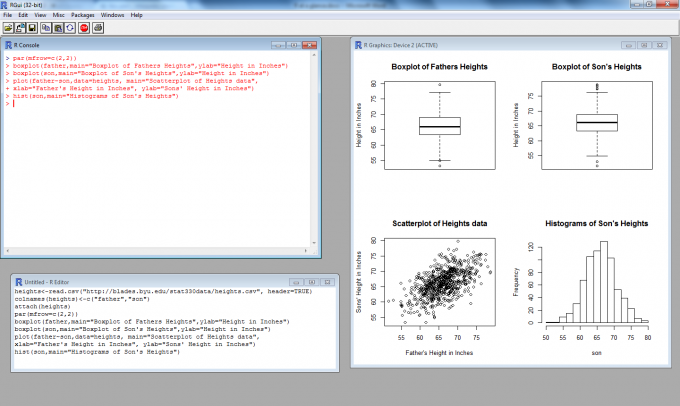Click the Copy icon in toolbar

[x=46, y=27]
